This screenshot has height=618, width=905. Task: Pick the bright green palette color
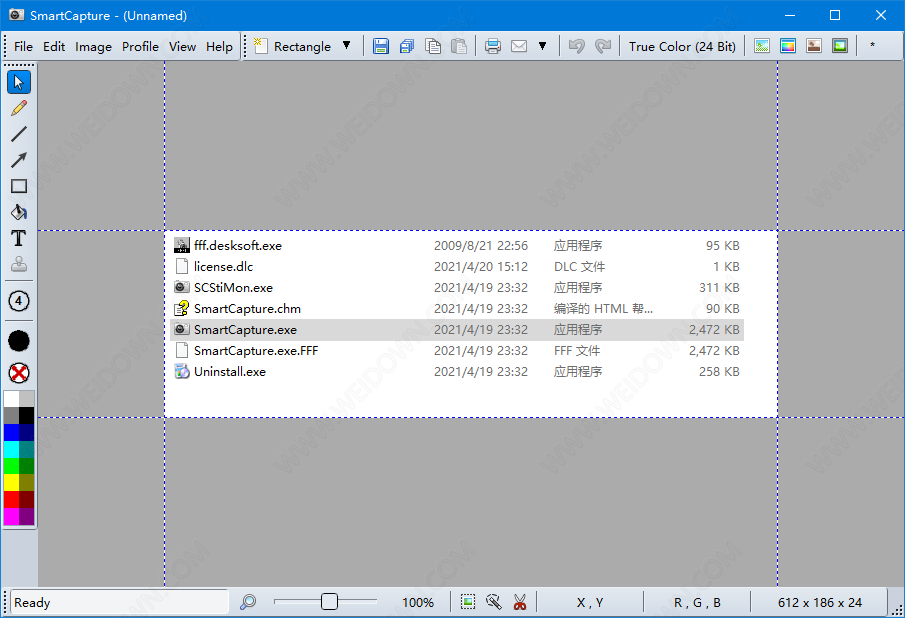click(x=11, y=466)
